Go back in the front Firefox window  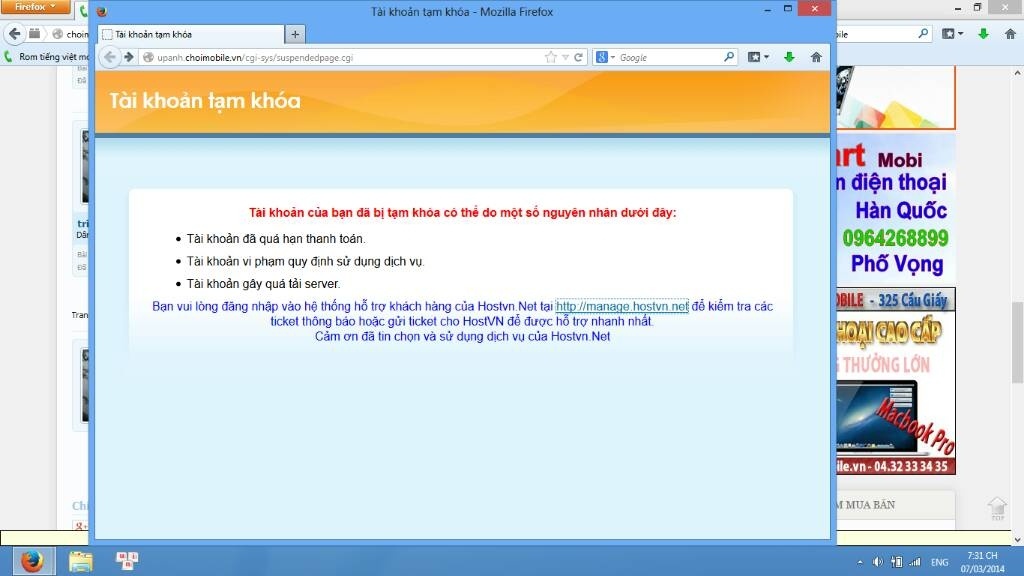(110, 57)
